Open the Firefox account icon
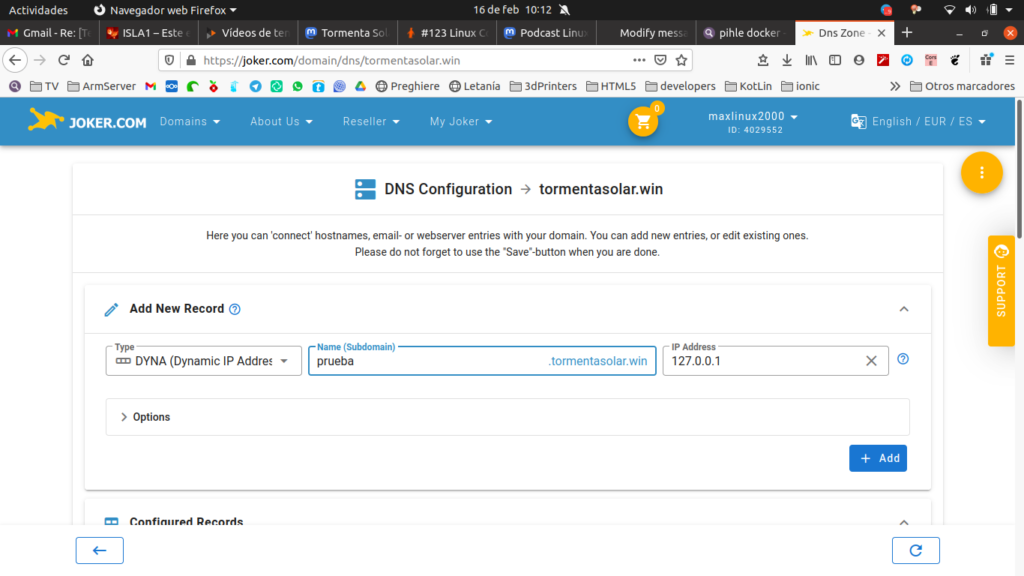This screenshot has width=1024, height=576. tap(859, 60)
